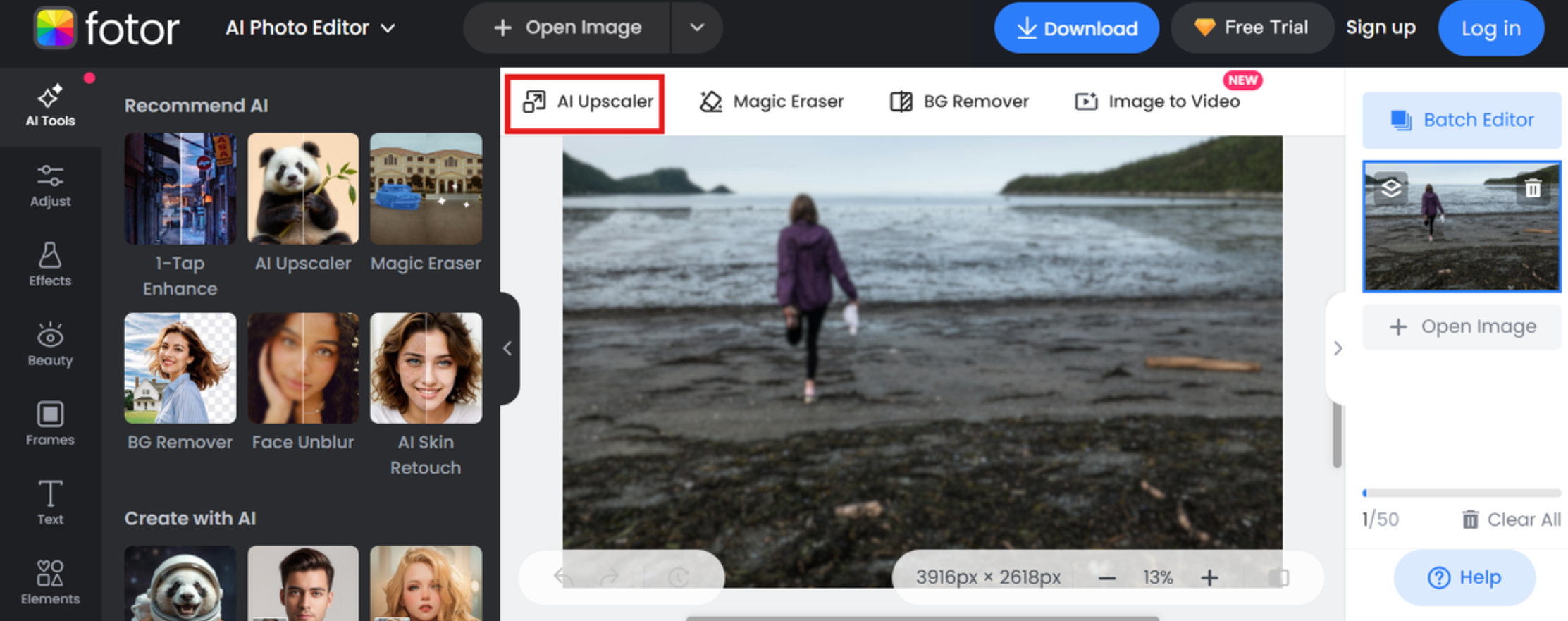Viewport: 1568px width, 621px height.
Task: Open the Adjust panel
Action: click(50, 186)
